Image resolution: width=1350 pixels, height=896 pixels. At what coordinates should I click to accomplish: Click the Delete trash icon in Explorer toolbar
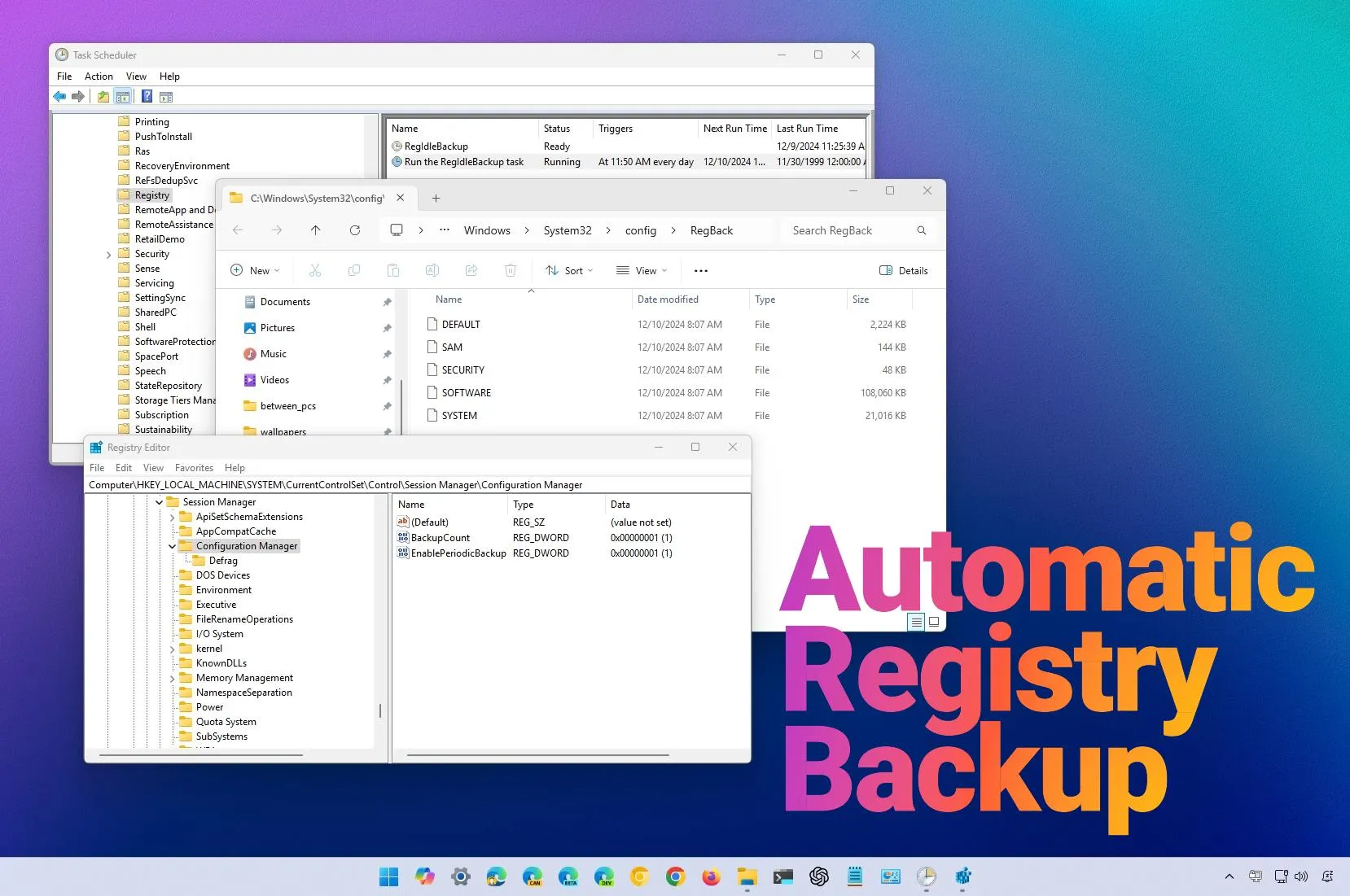[x=511, y=270]
